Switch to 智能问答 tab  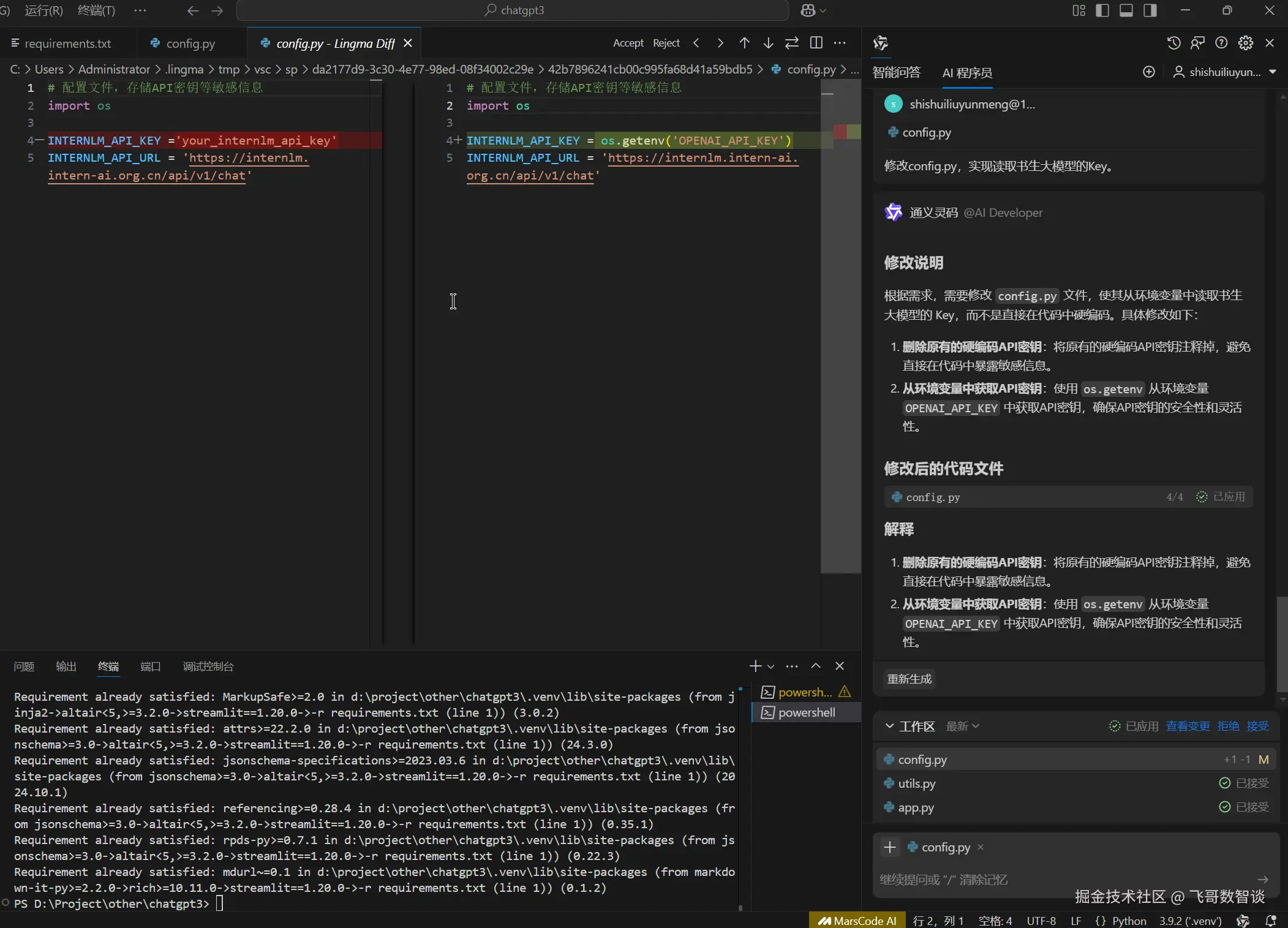pyautogui.click(x=896, y=72)
